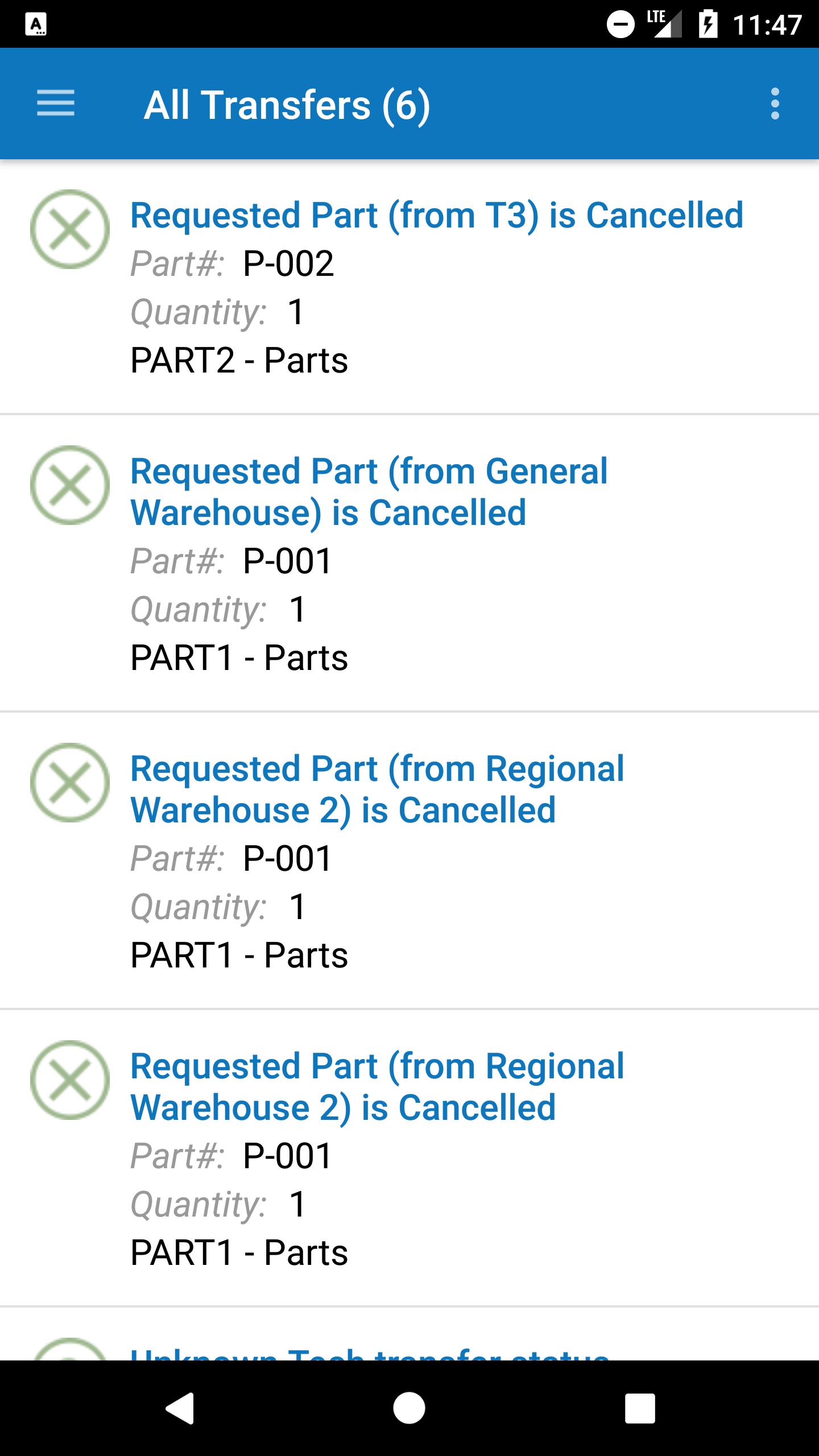
Task: Select 'PART2 - Parts' description in first transfer
Action: point(239,361)
